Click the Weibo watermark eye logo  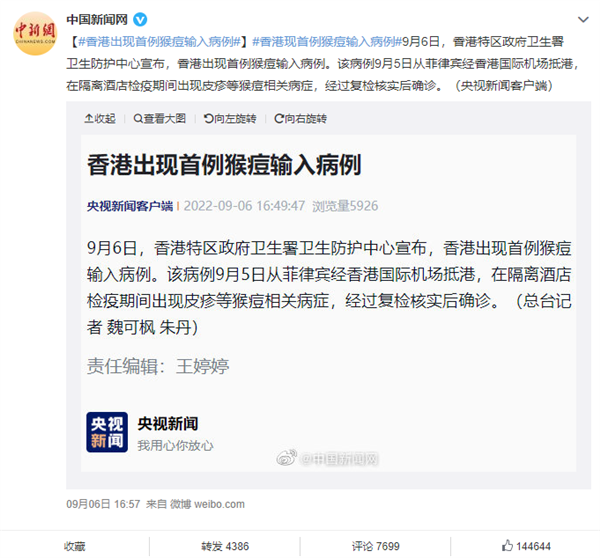[x=287, y=458]
